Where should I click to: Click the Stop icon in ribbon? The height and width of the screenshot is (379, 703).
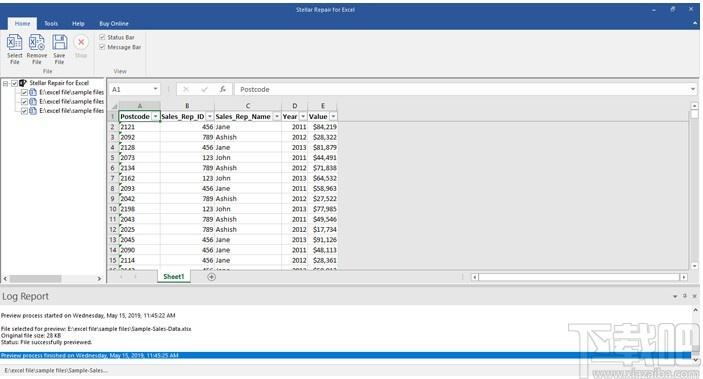tap(81, 42)
